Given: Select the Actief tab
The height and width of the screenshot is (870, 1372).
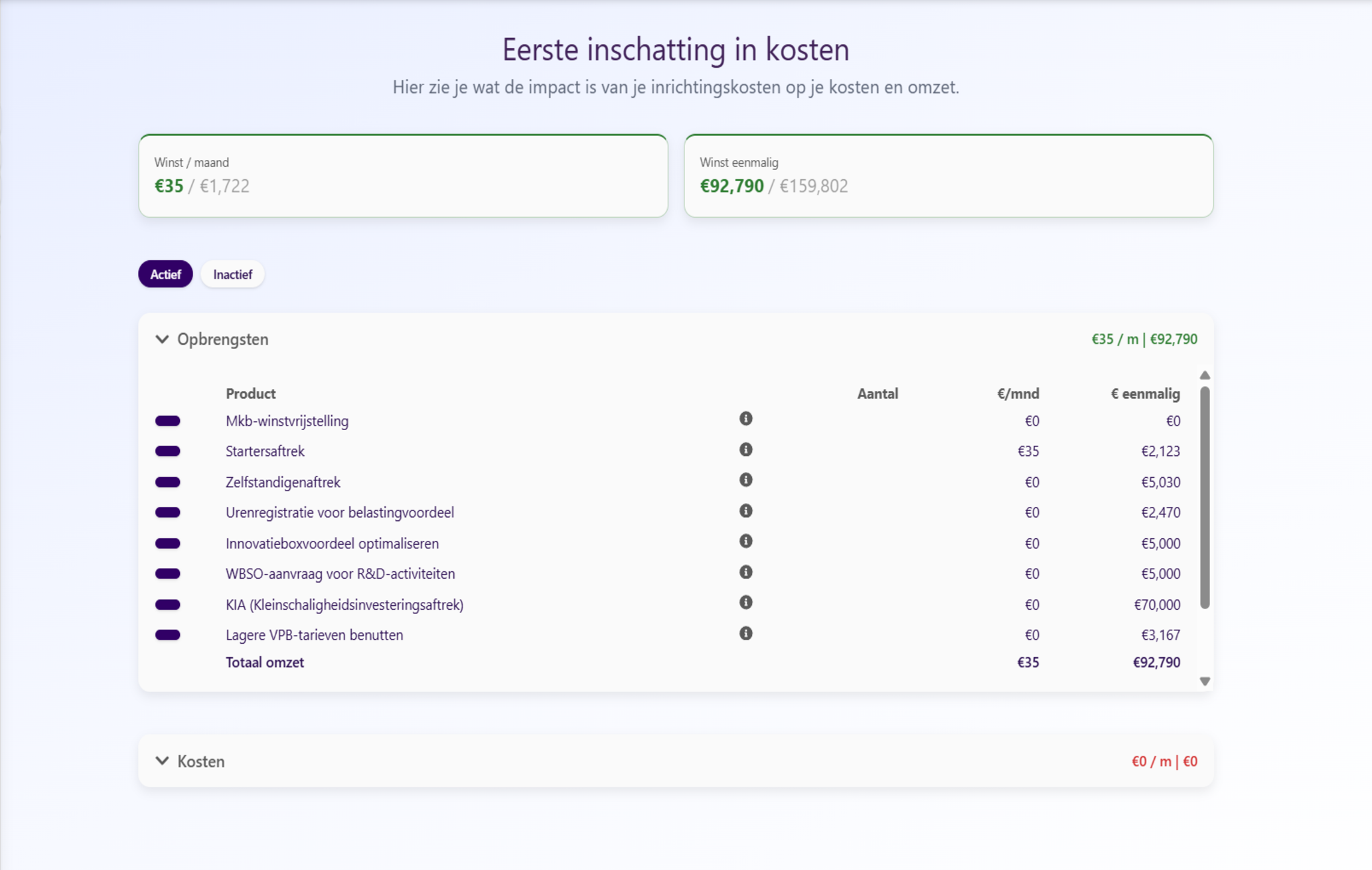Looking at the screenshot, I should [x=165, y=274].
